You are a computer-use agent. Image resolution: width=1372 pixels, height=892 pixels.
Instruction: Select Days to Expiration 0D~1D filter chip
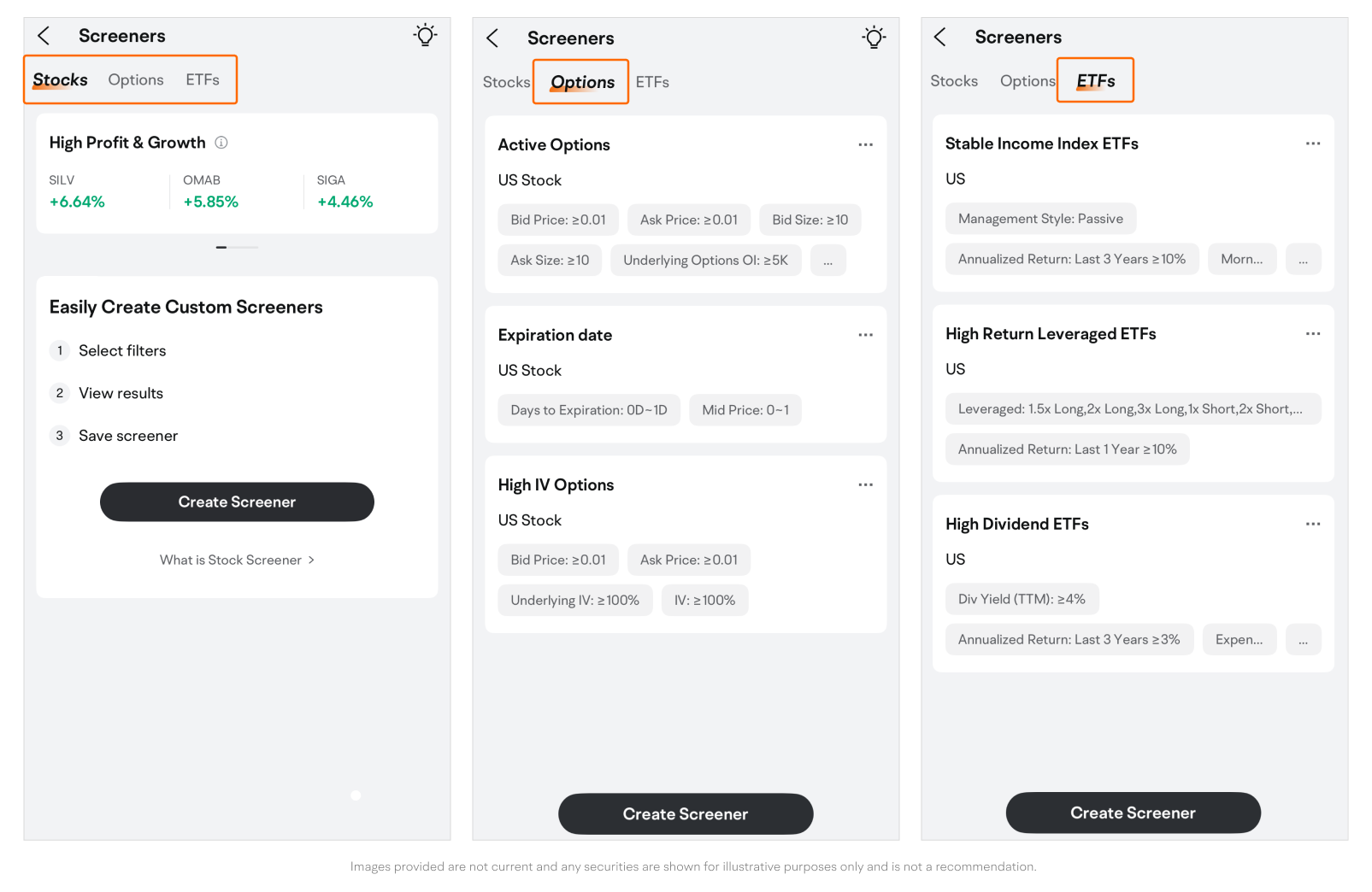(x=588, y=410)
